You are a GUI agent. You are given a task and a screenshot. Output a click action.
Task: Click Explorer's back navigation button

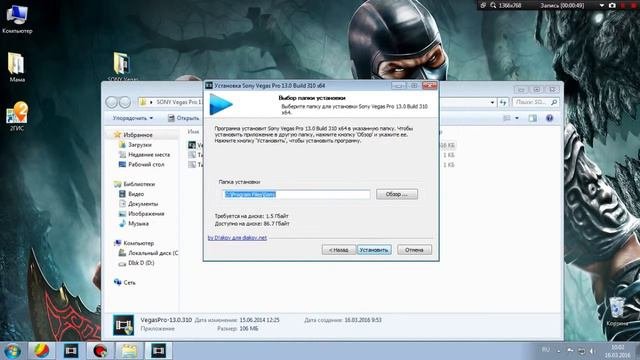(x=111, y=102)
